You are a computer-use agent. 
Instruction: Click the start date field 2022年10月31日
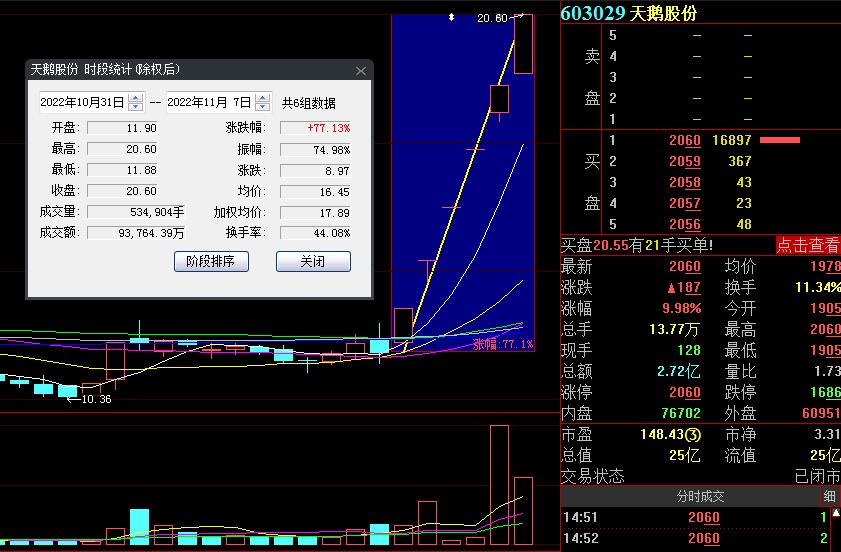point(82,102)
